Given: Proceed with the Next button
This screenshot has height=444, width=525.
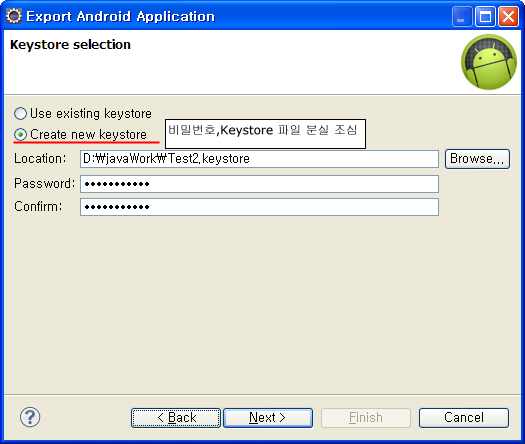Looking at the screenshot, I should [268, 418].
